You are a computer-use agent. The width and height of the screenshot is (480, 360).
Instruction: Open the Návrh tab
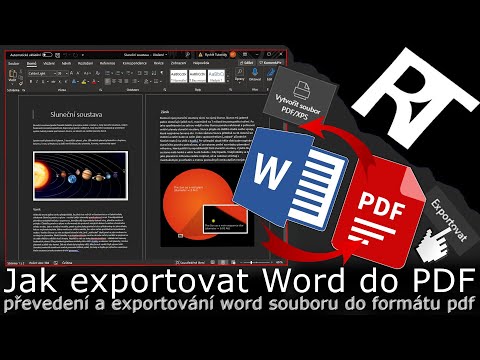coord(66,63)
